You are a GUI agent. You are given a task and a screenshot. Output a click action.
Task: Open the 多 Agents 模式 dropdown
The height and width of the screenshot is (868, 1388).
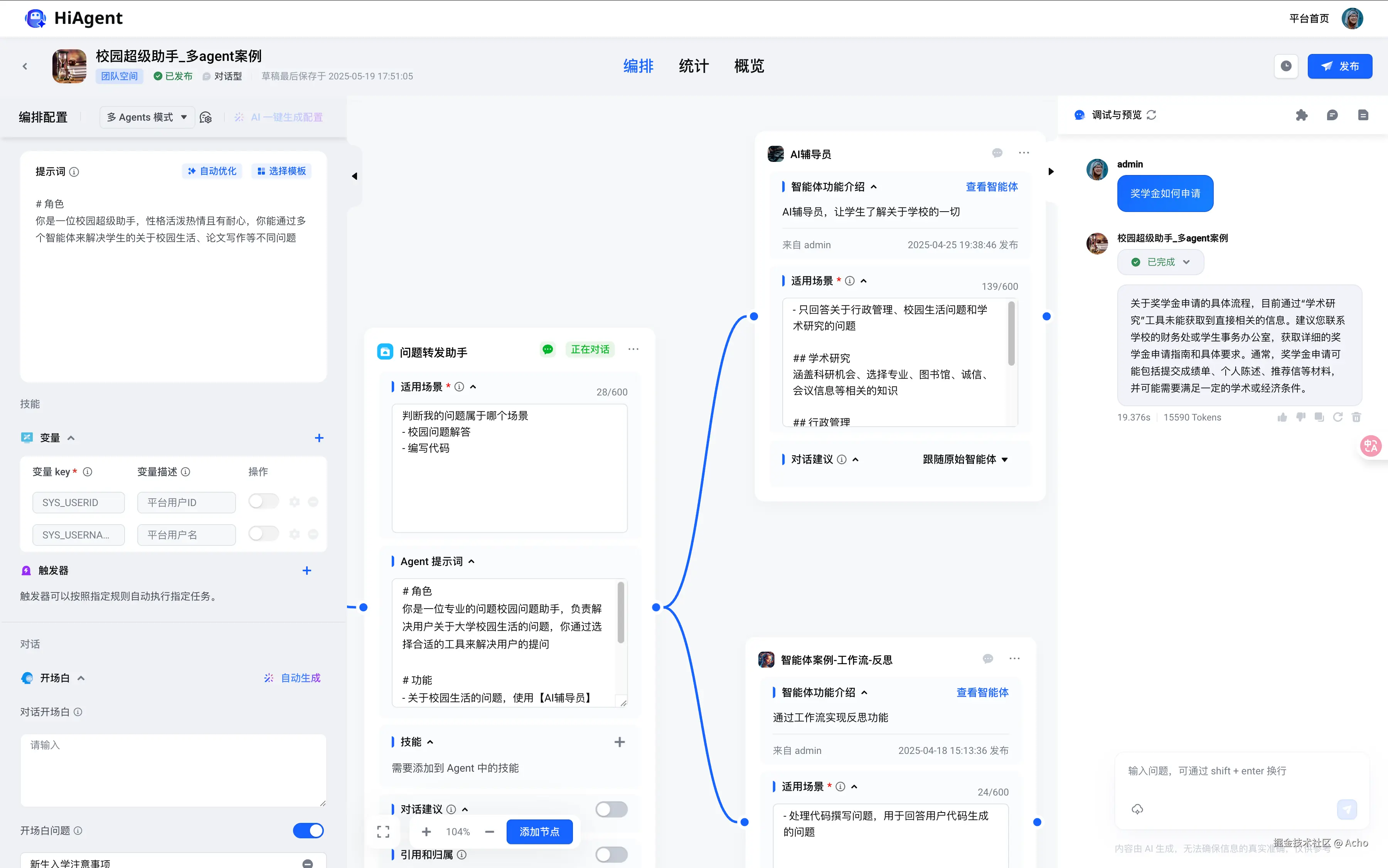(x=147, y=117)
